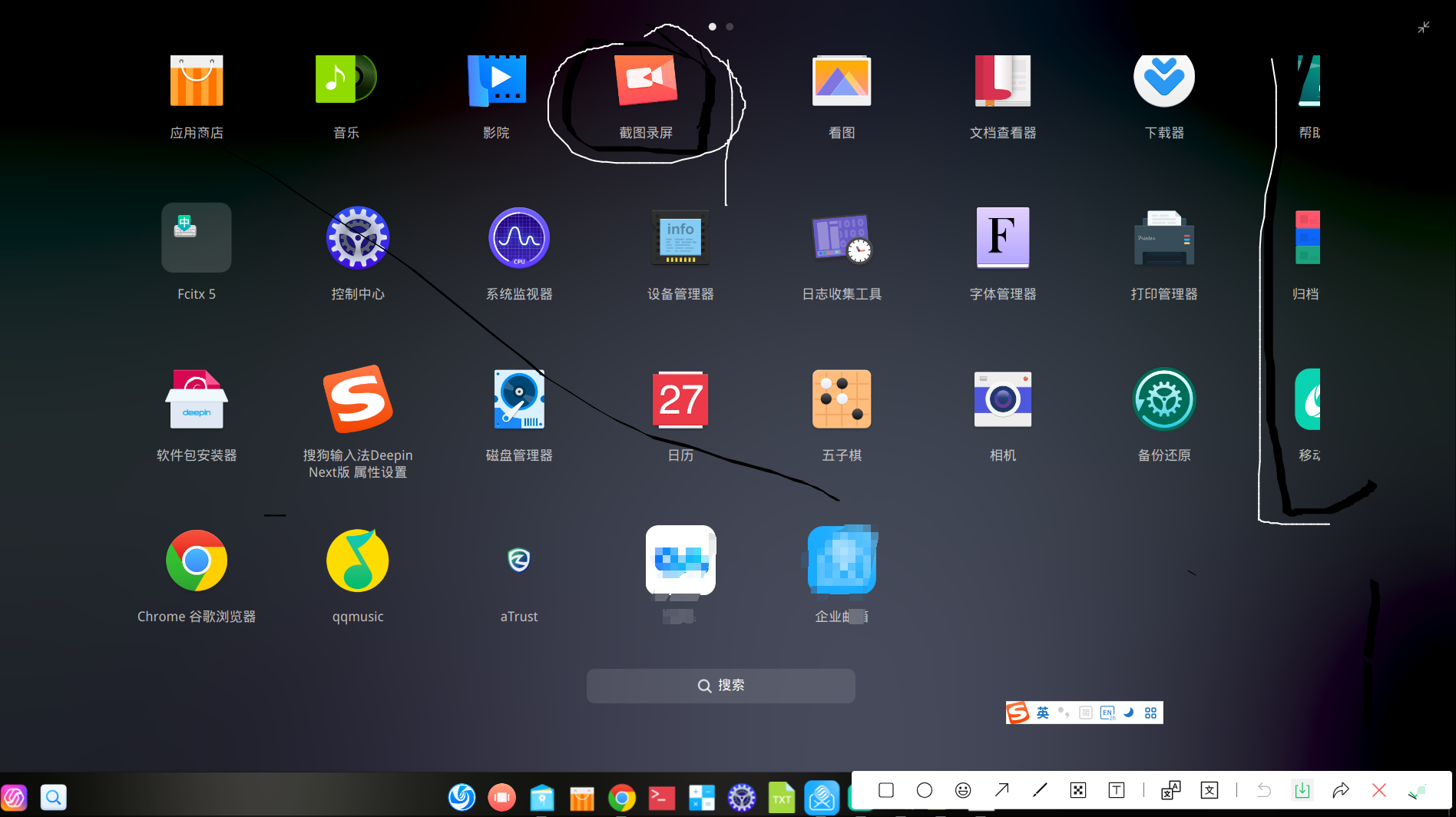Select the mosaic blur tool
The height and width of the screenshot is (817, 1456).
pyautogui.click(x=1078, y=790)
